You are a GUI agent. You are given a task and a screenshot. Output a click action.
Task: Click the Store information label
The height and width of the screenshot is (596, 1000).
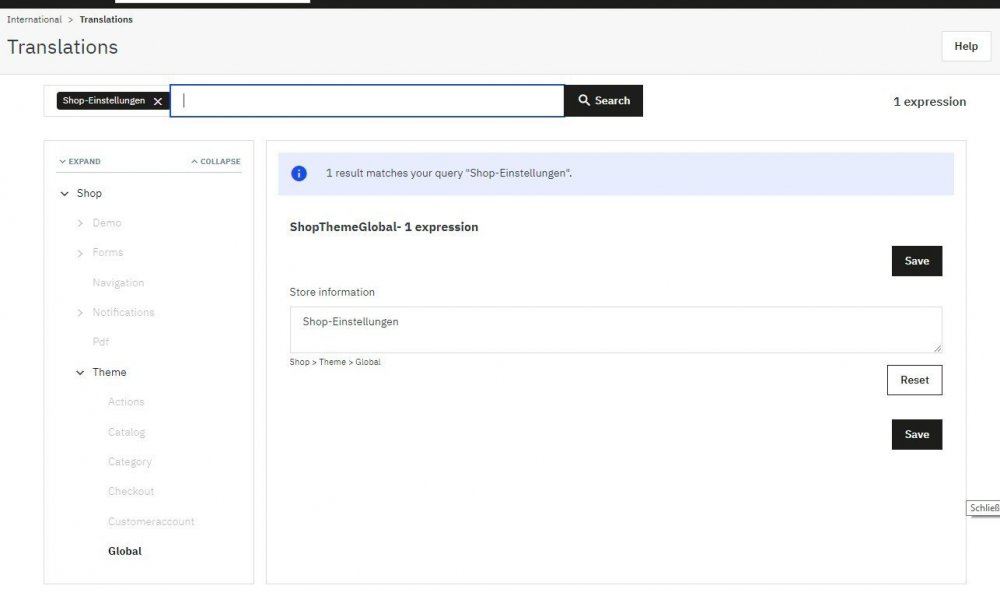click(x=332, y=292)
